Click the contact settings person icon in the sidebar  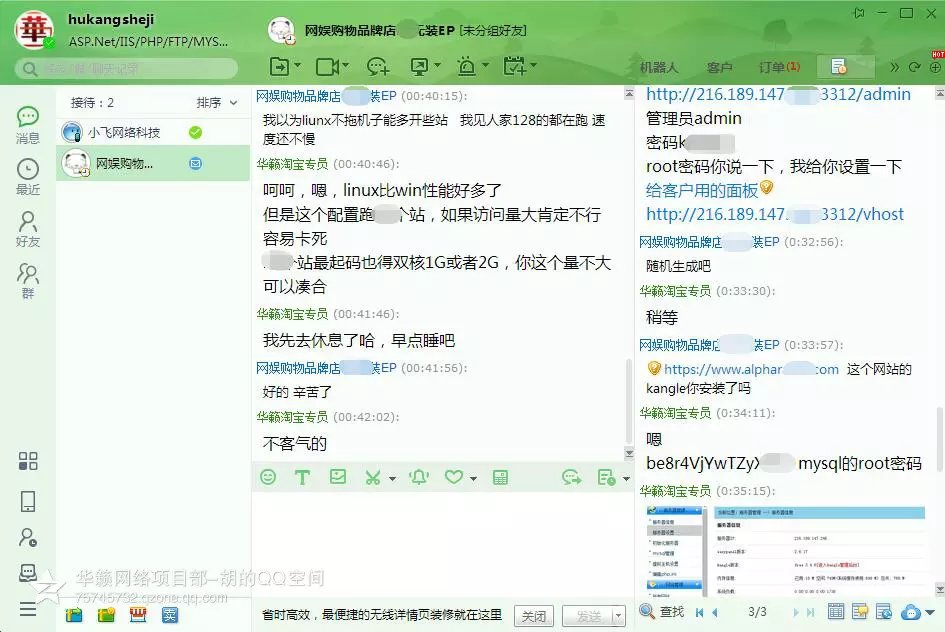click(28, 537)
